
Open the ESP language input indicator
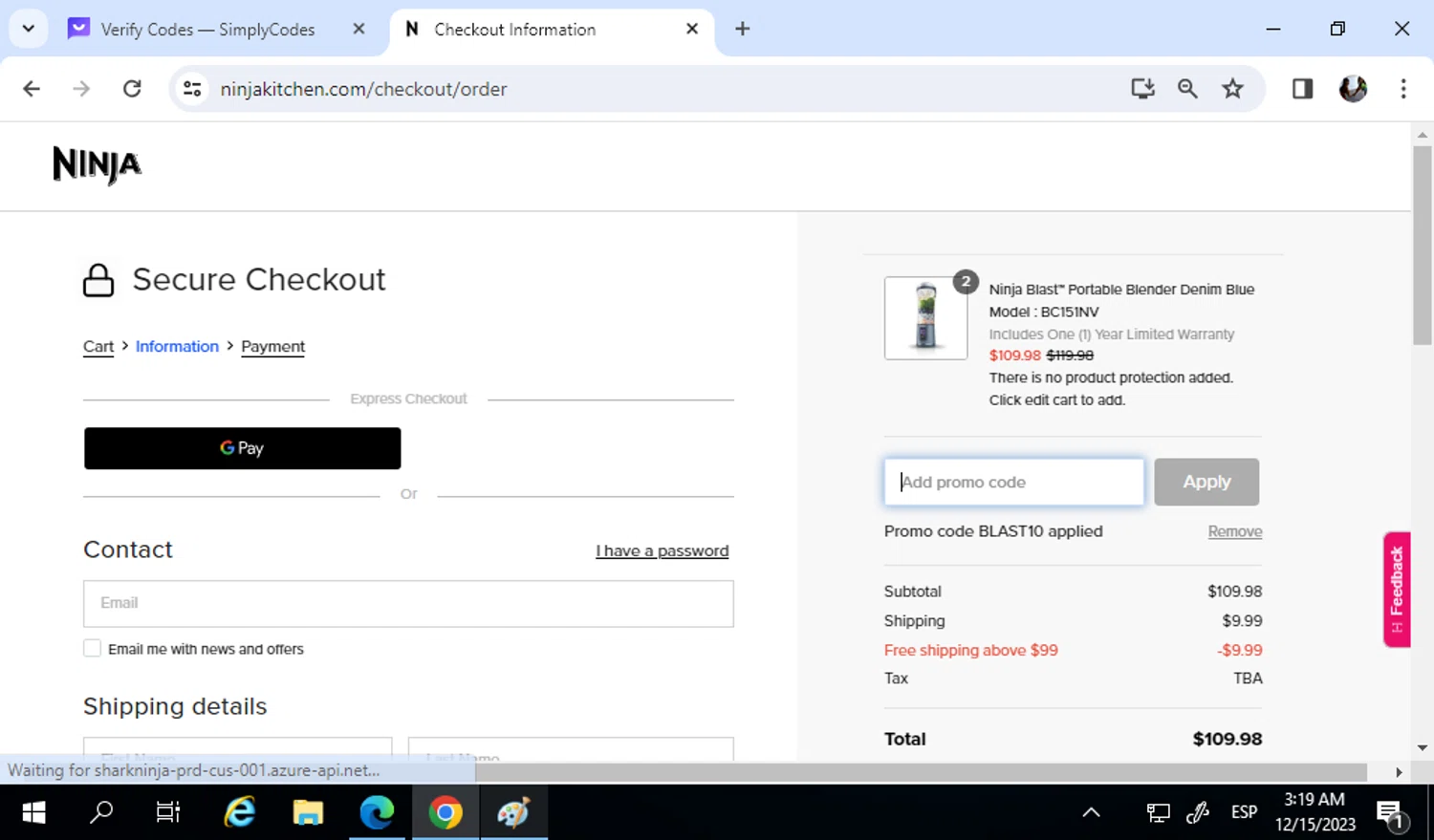coord(1244,812)
